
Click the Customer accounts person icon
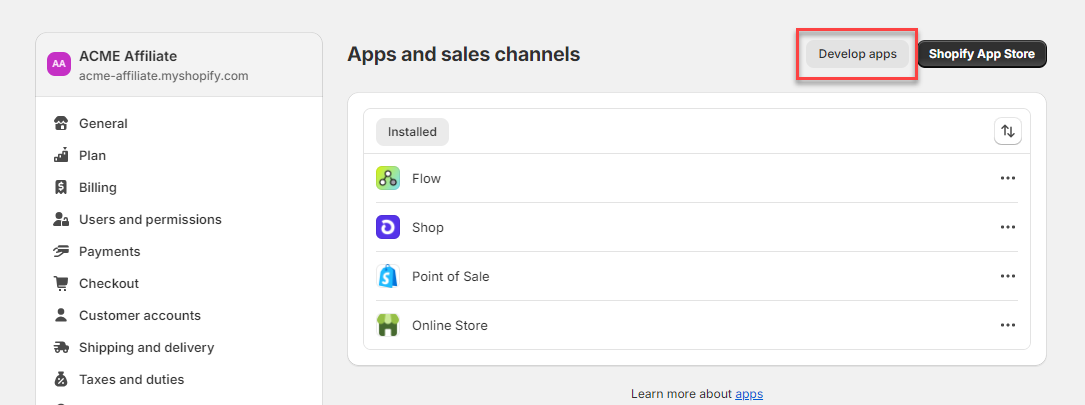tap(61, 315)
